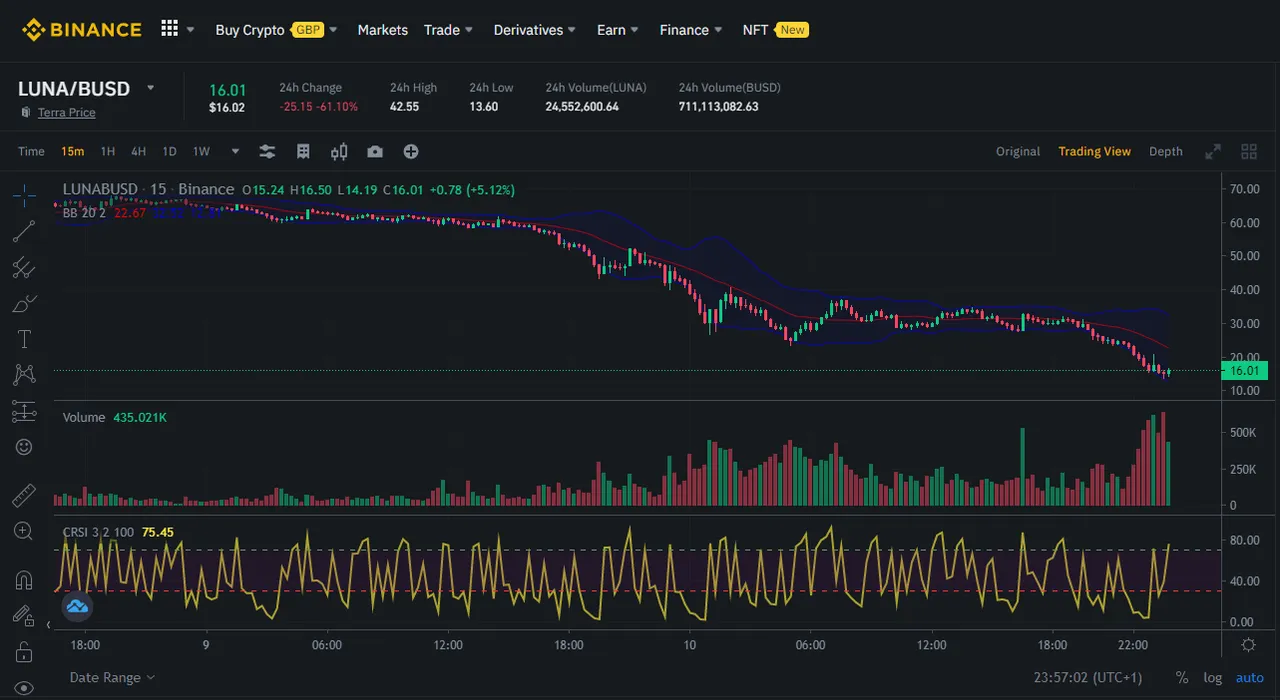This screenshot has width=1280, height=700.
Task: Switch to the Depth chart view
Action: click(x=1166, y=152)
